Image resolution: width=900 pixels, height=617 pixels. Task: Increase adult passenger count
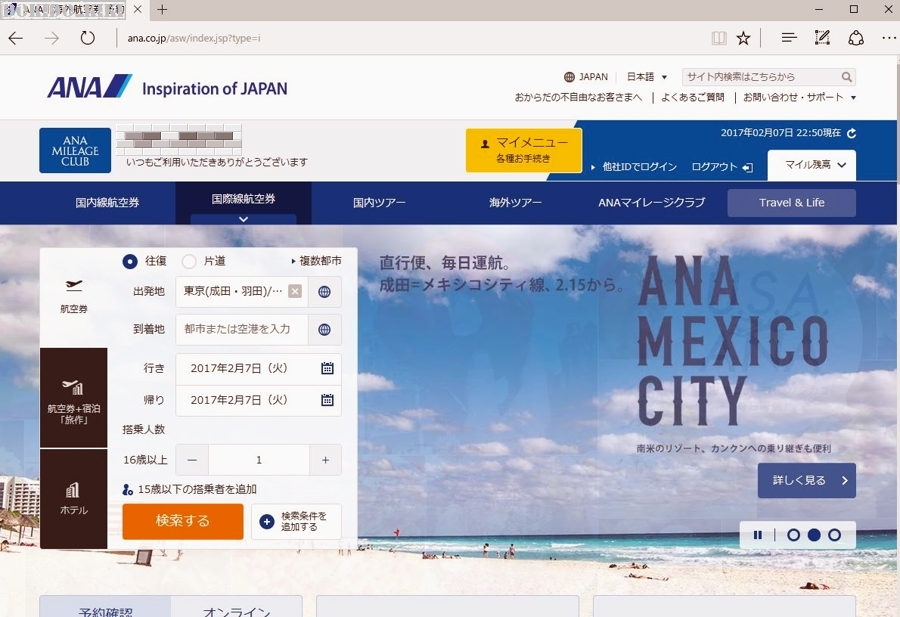(x=325, y=460)
